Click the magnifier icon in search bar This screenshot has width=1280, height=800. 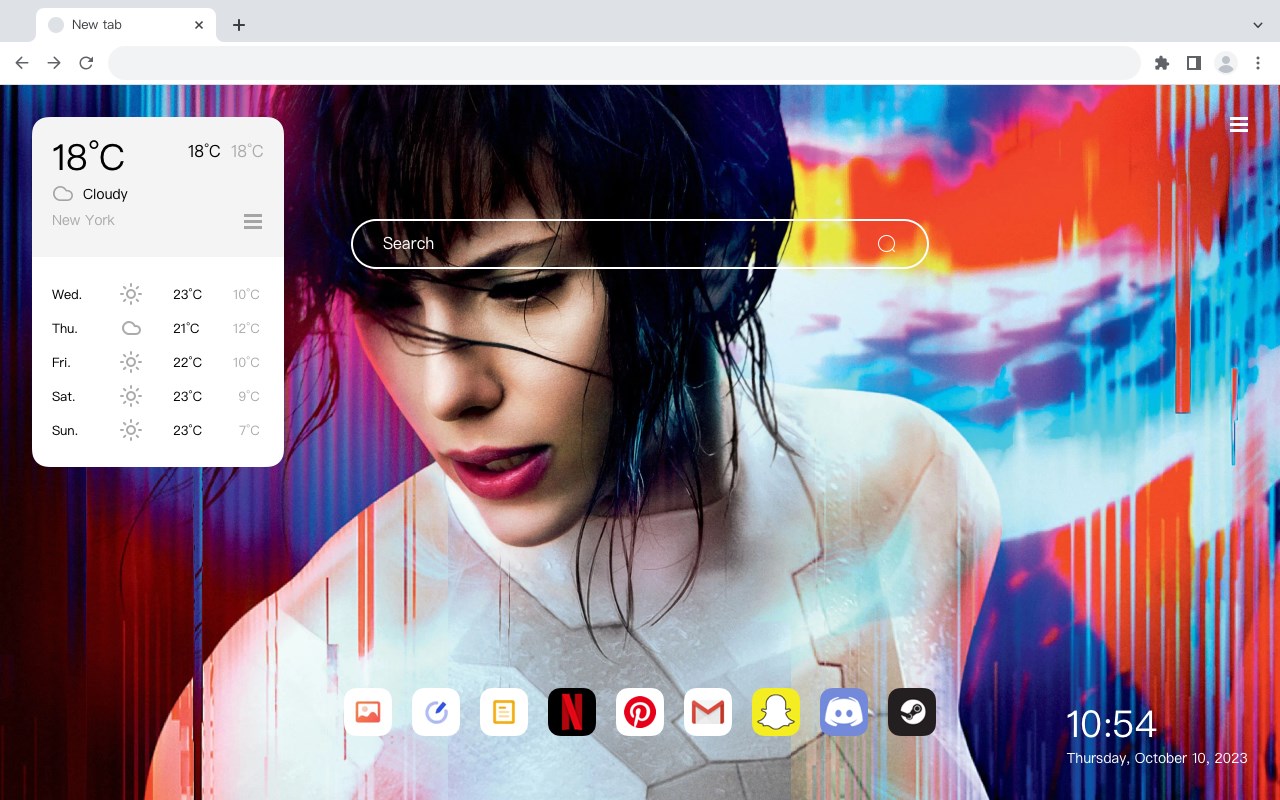click(x=886, y=244)
